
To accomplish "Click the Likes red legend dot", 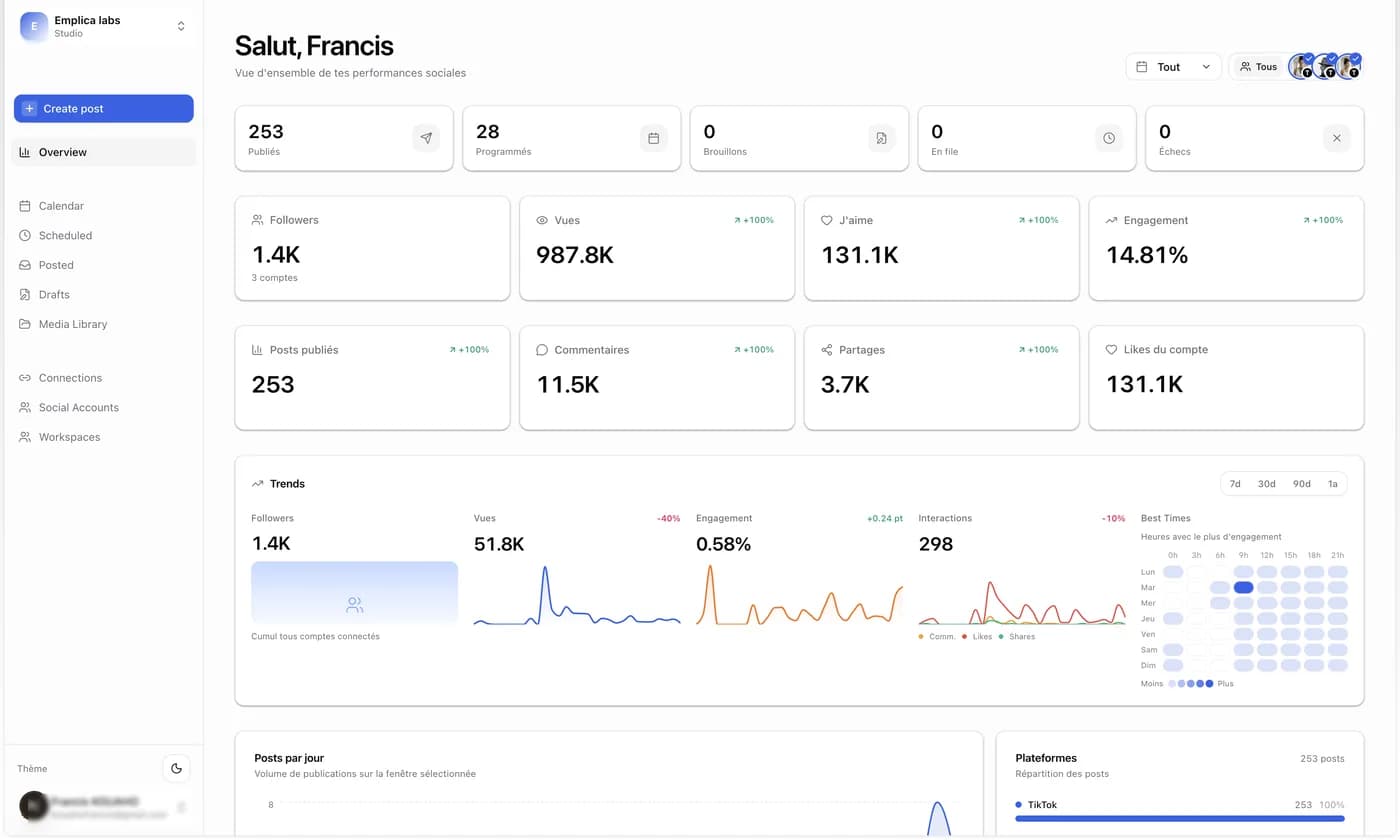I will pyautogui.click(x=965, y=637).
